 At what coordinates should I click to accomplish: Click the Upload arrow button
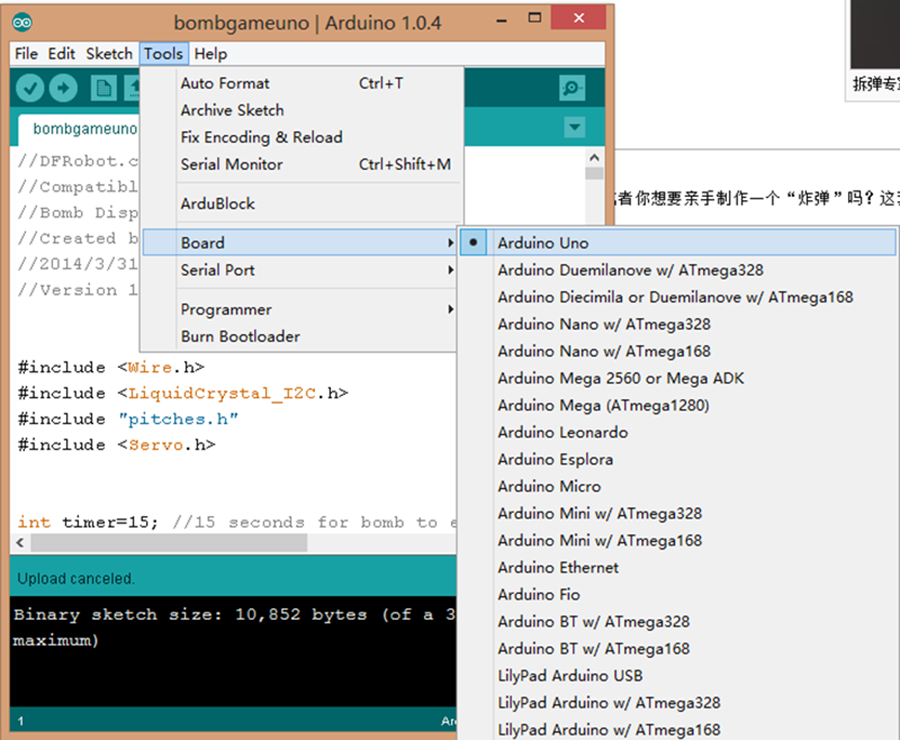[x=63, y=88]
